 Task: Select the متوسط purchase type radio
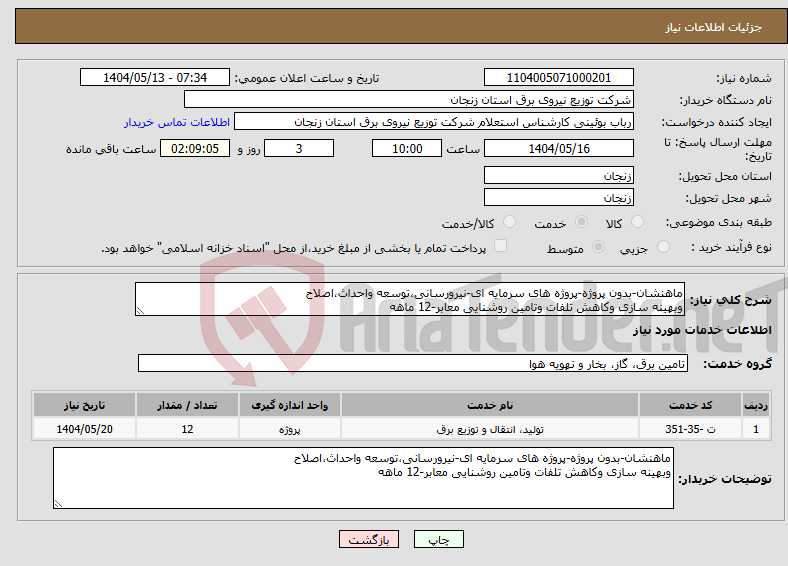click(599, 246)
